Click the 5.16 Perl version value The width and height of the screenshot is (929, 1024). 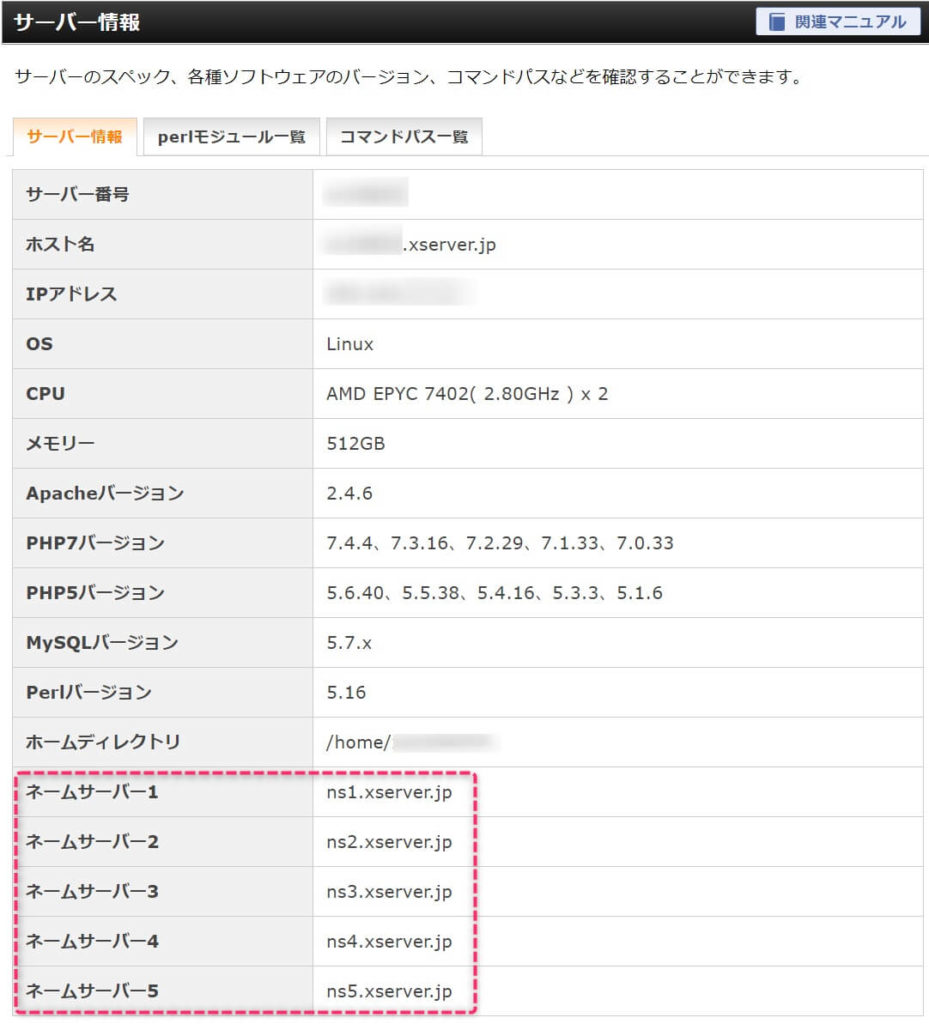(346, 692)
